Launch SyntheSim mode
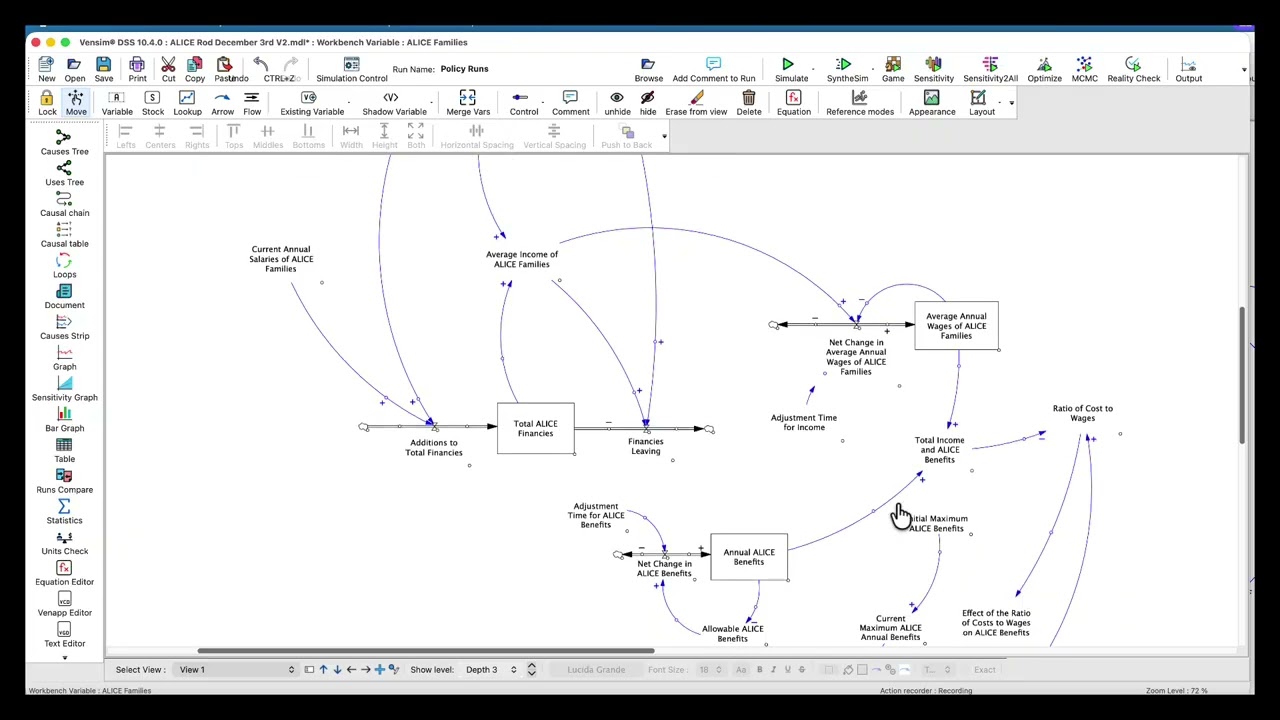The height and width of the screenshot is (720, 1280). coord(847,69)
